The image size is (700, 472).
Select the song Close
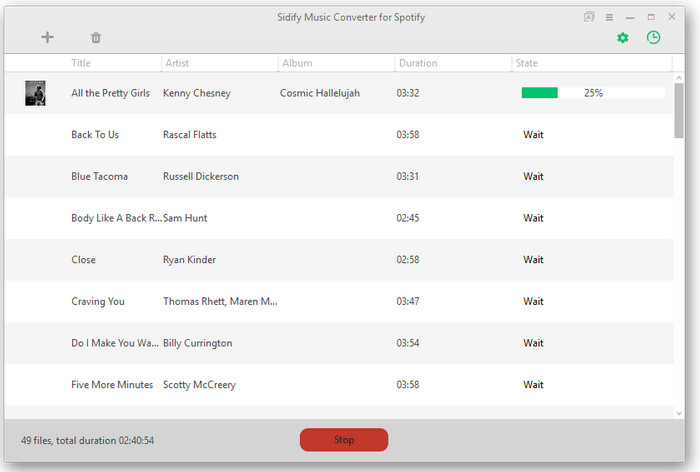coord(83,259)
